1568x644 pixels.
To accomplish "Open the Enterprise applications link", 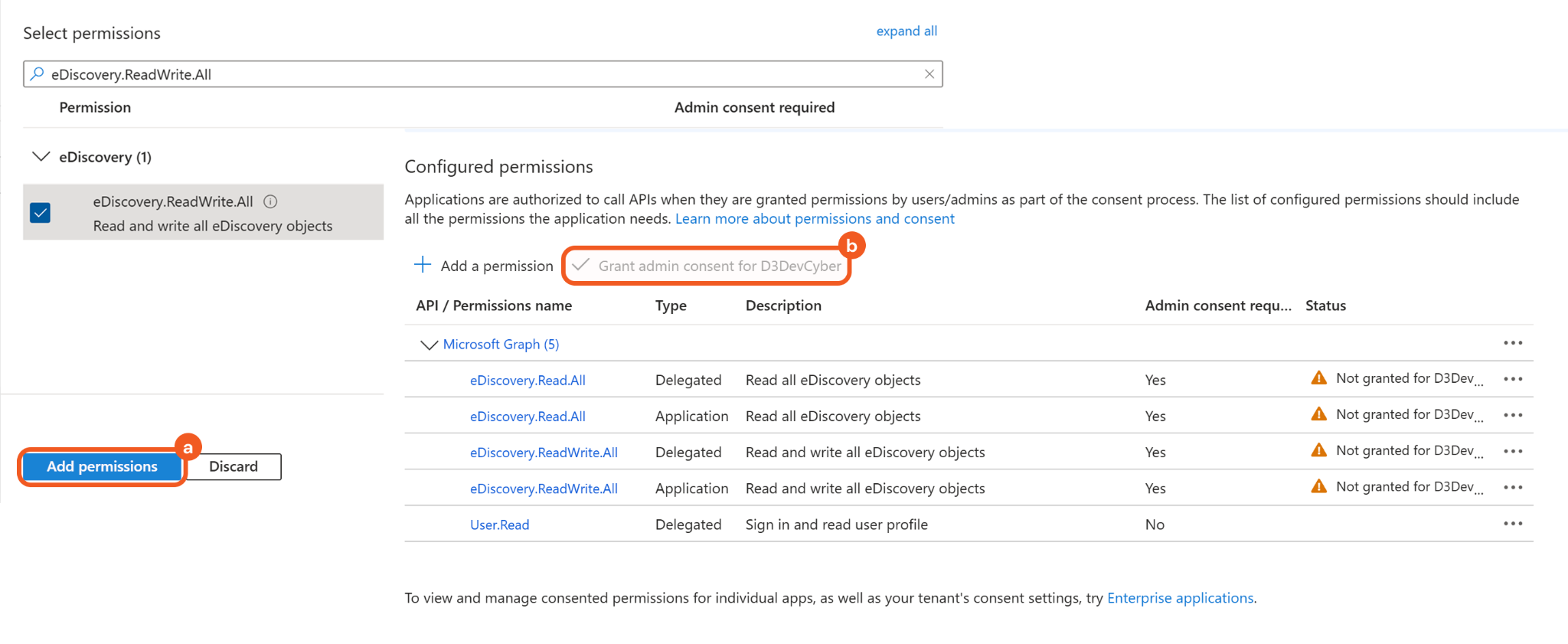I will pyautogui.click(x=1180, y=598).
